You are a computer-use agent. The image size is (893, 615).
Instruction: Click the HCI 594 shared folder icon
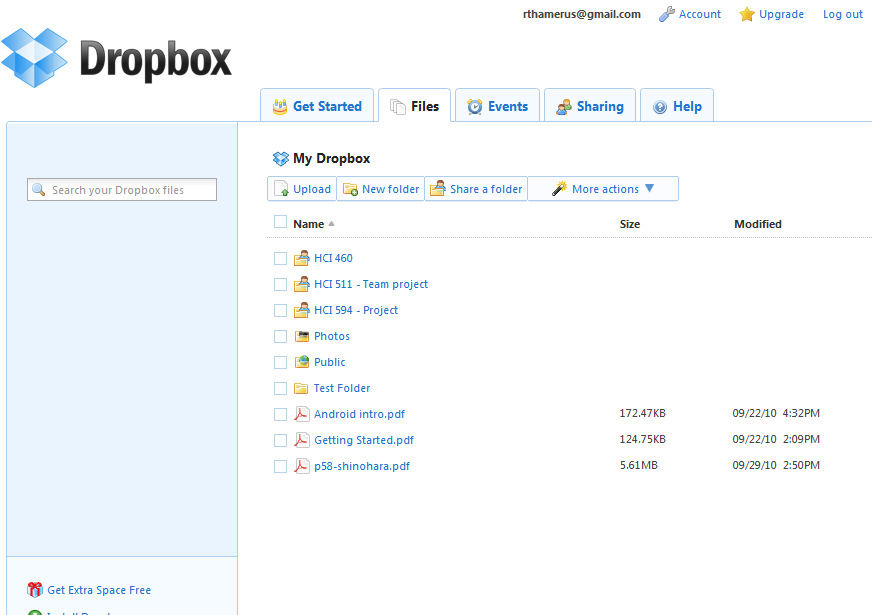click(x=302, y=310)
